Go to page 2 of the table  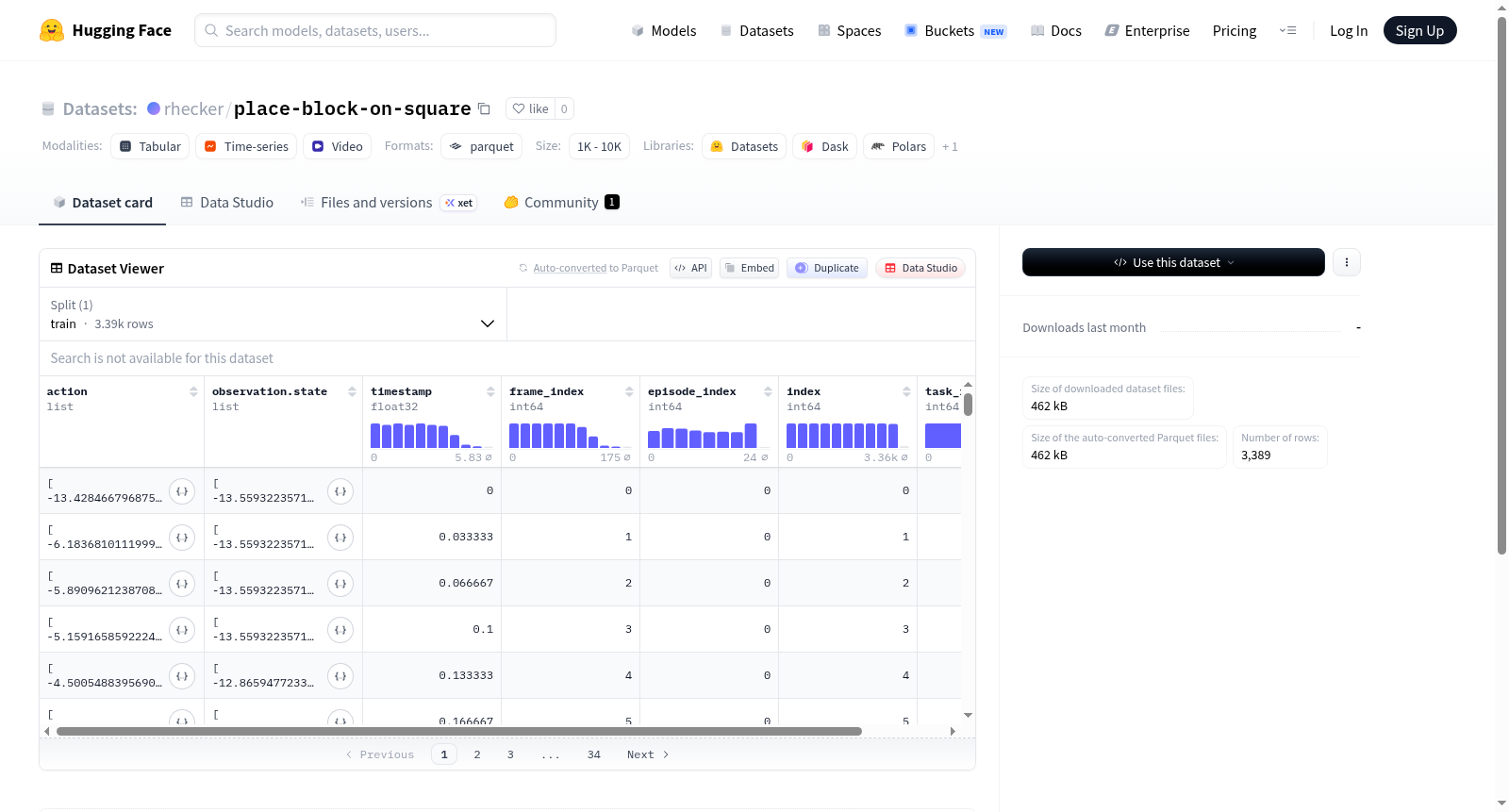[x=477, y=754]
